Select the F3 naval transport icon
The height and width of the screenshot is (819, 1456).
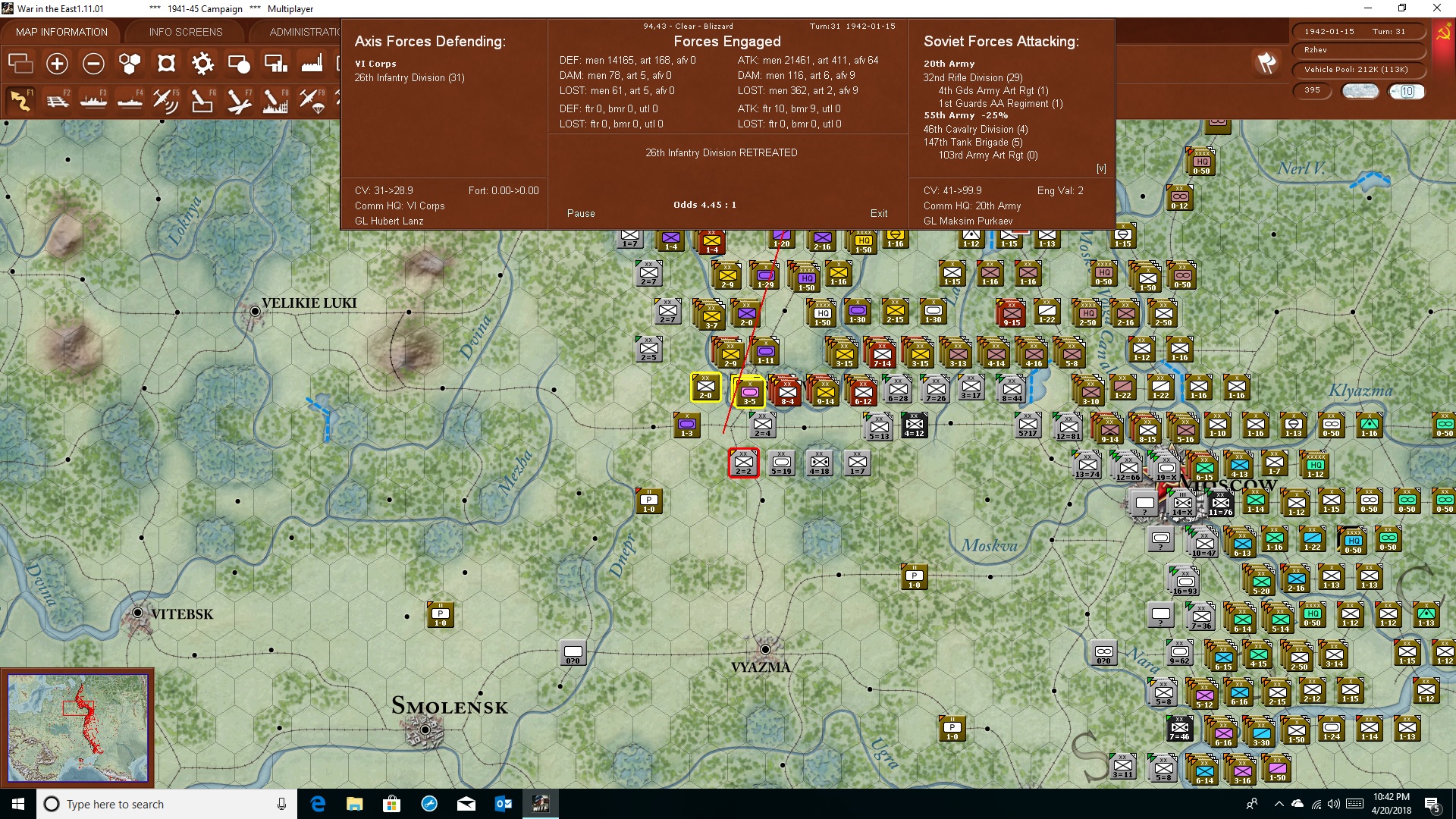pos(93,100)
